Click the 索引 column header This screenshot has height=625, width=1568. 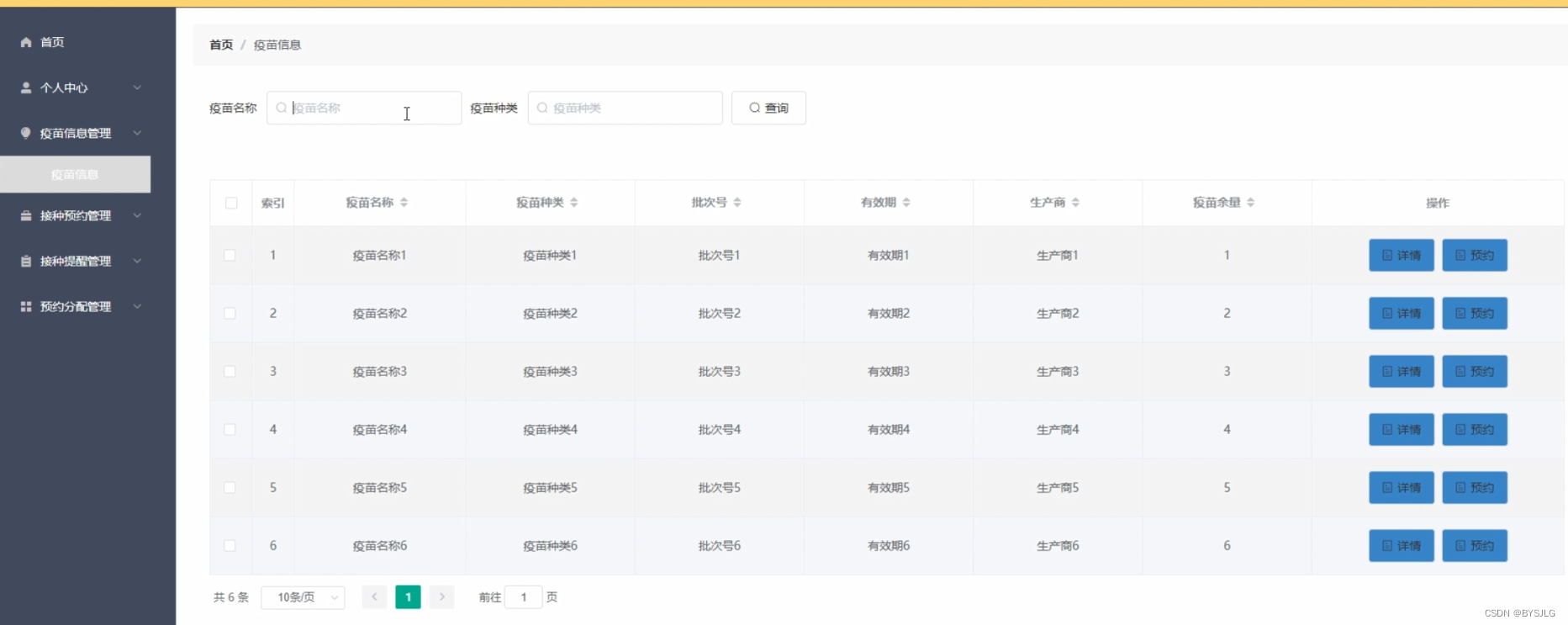click(x=273, y=203)
